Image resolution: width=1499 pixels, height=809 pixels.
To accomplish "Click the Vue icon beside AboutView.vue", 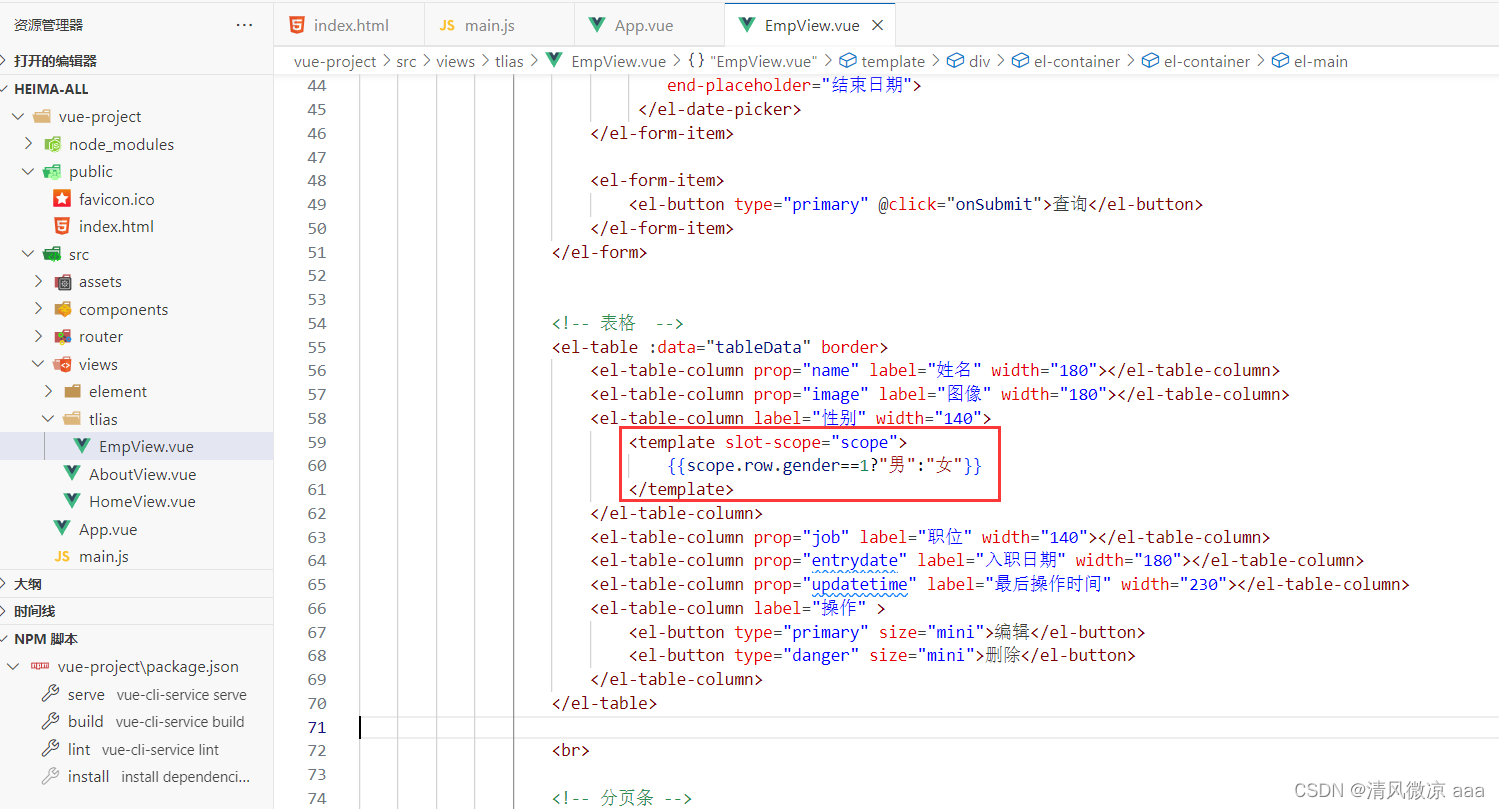I will [x=72, y=474].
